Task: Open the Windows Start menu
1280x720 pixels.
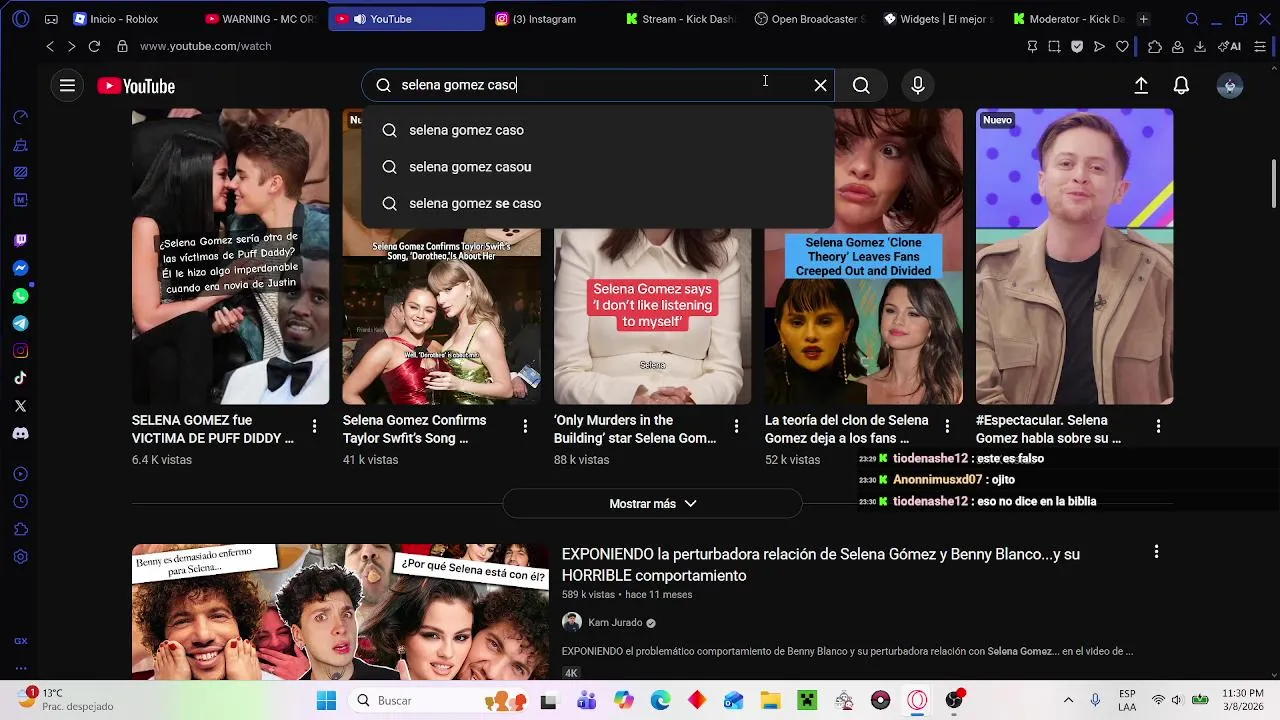Action: [x=327, y=701]
